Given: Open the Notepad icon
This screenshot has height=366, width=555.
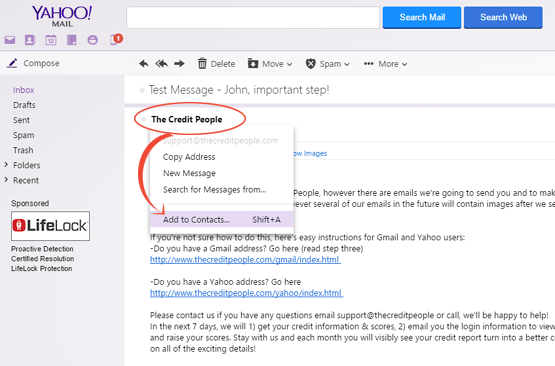Looking at the screenshot, I should (71, 40).
